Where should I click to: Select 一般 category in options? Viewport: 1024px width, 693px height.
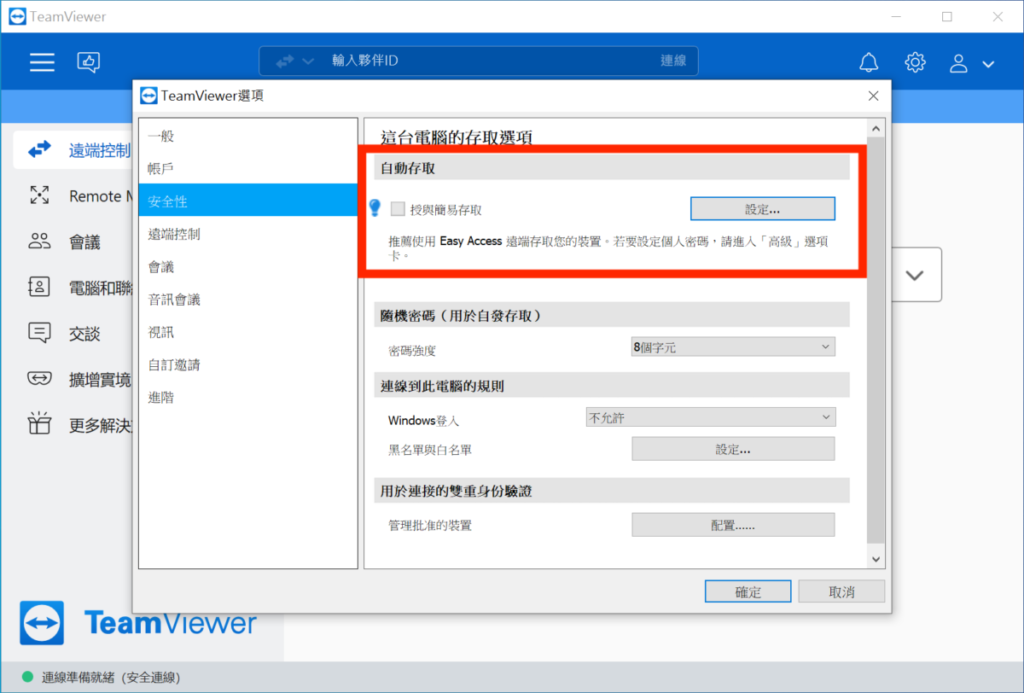click(248, 136)
